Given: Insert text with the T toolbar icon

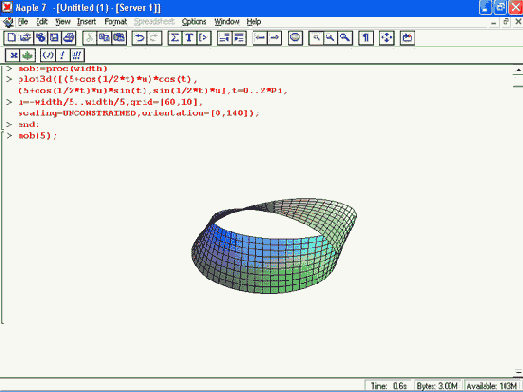Looking at the screenshot, I should 189,38.
